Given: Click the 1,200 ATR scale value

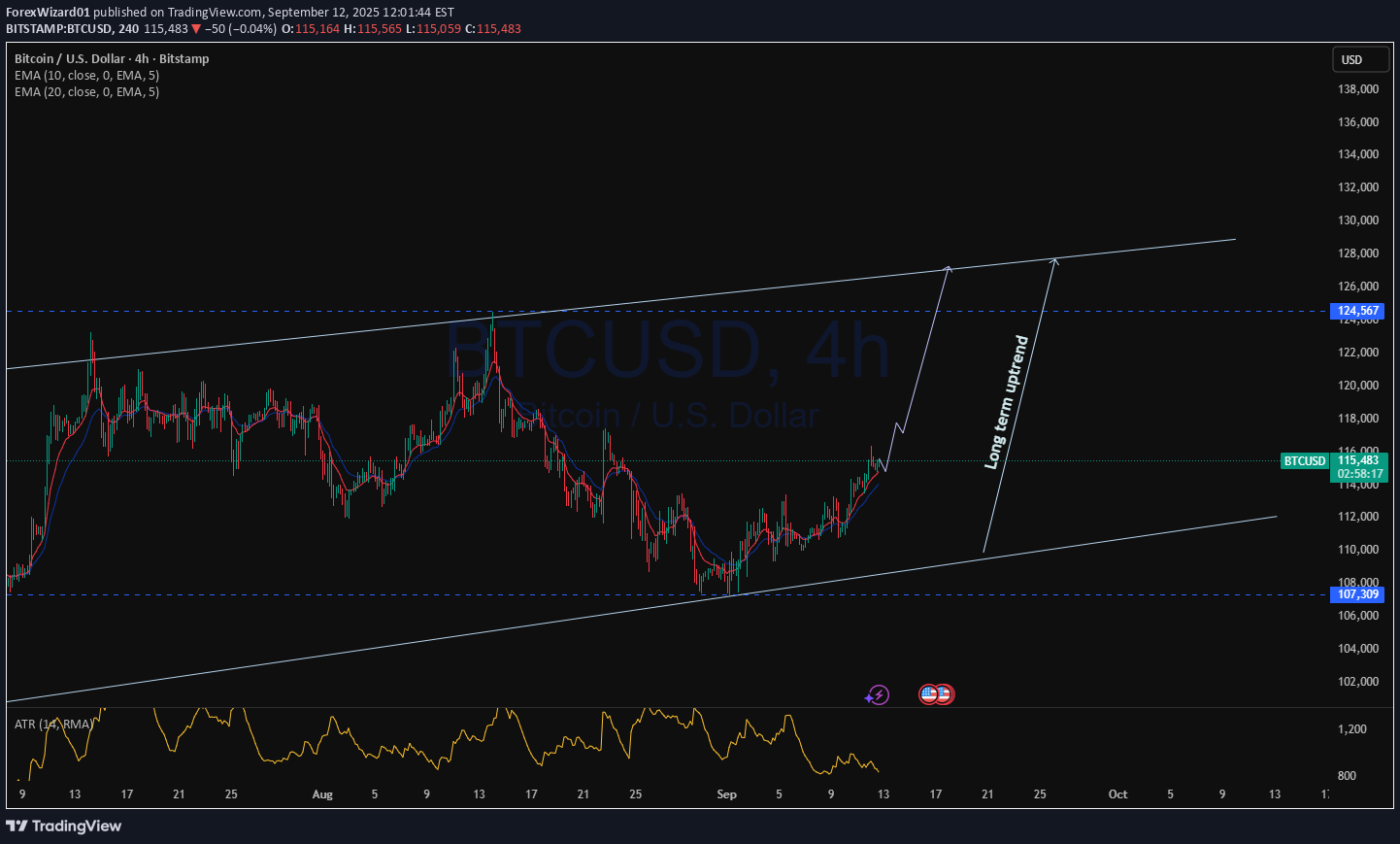Looking at the screenshot, I should (1351, 728).
